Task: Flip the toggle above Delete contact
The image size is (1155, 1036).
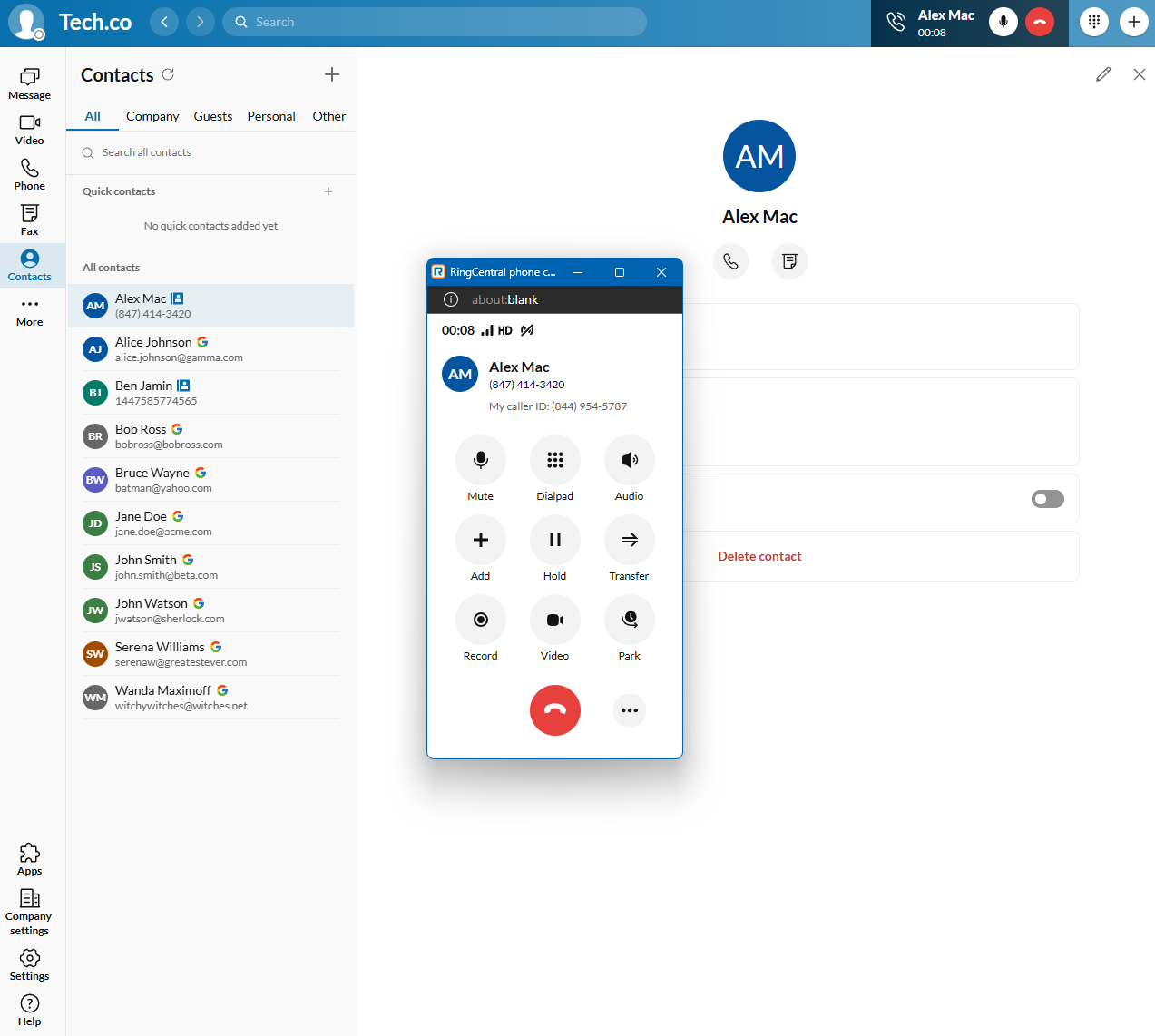Action: [x=1047, y=499]
